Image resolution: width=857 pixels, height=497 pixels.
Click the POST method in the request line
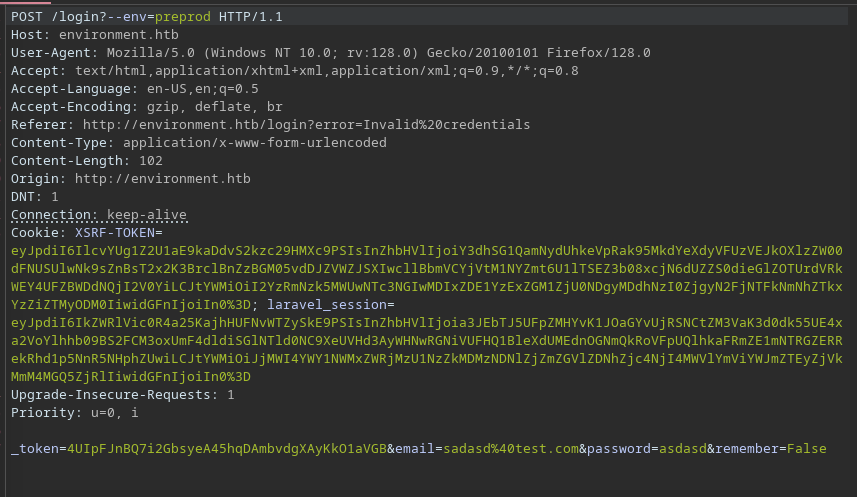point(27,17)
